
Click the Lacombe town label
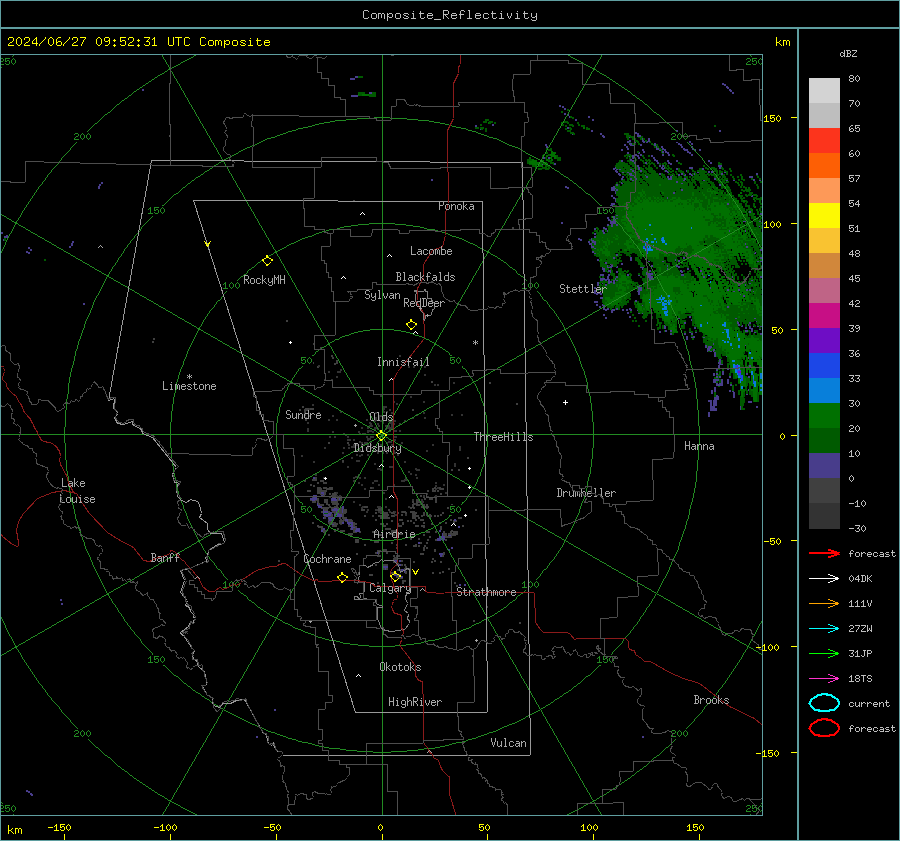[x=431, y=251]
